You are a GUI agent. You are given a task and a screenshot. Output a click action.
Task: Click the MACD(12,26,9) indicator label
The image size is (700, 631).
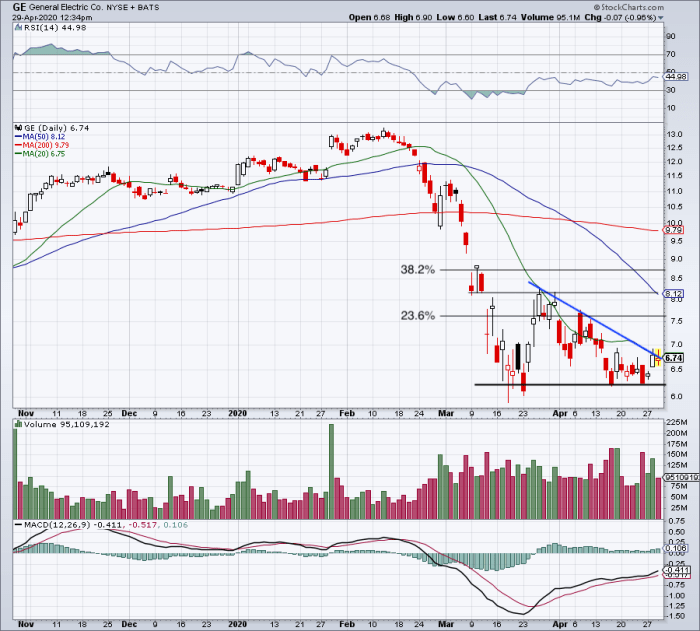coord(57,525)
